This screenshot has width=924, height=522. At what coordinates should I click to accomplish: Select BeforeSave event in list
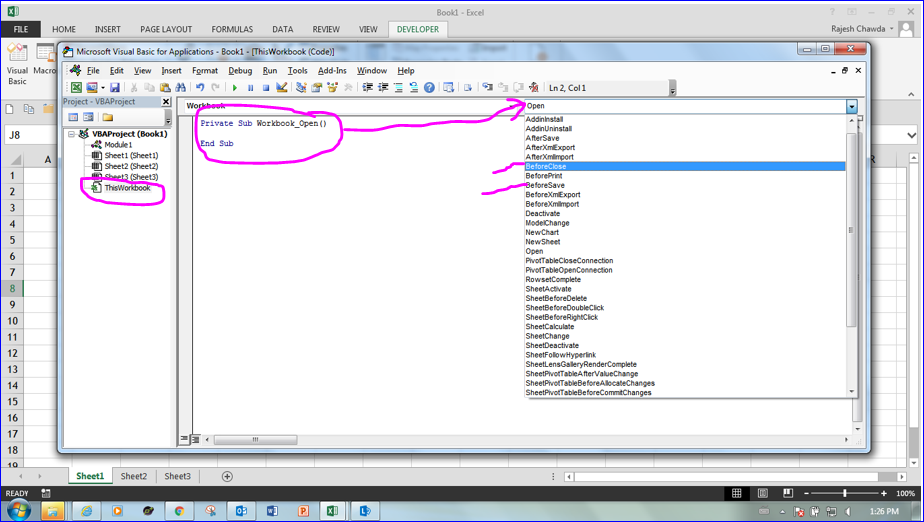point(685,186)
